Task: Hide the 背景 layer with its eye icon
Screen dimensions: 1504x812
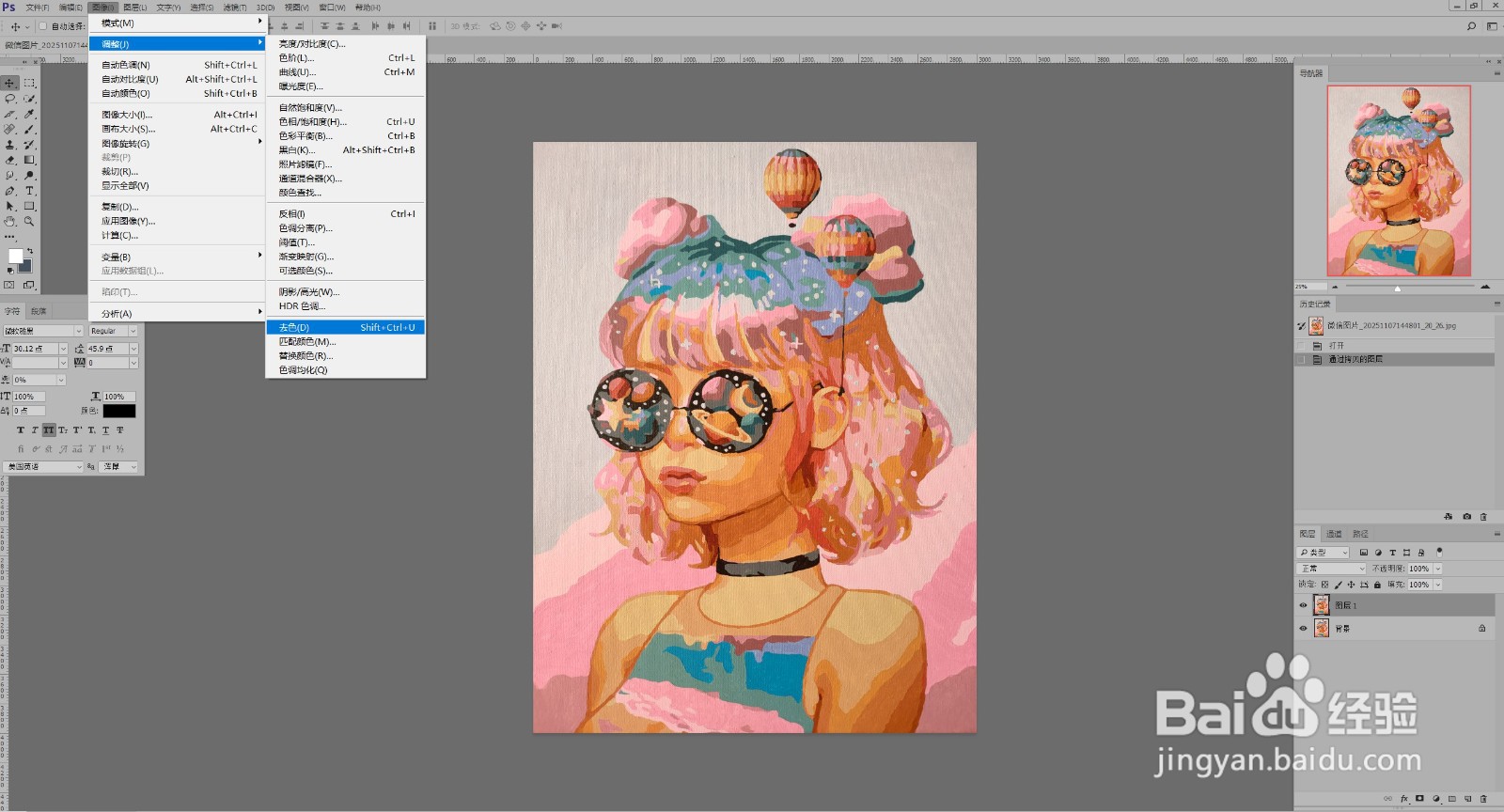Action: click(x=1303, y=629)
